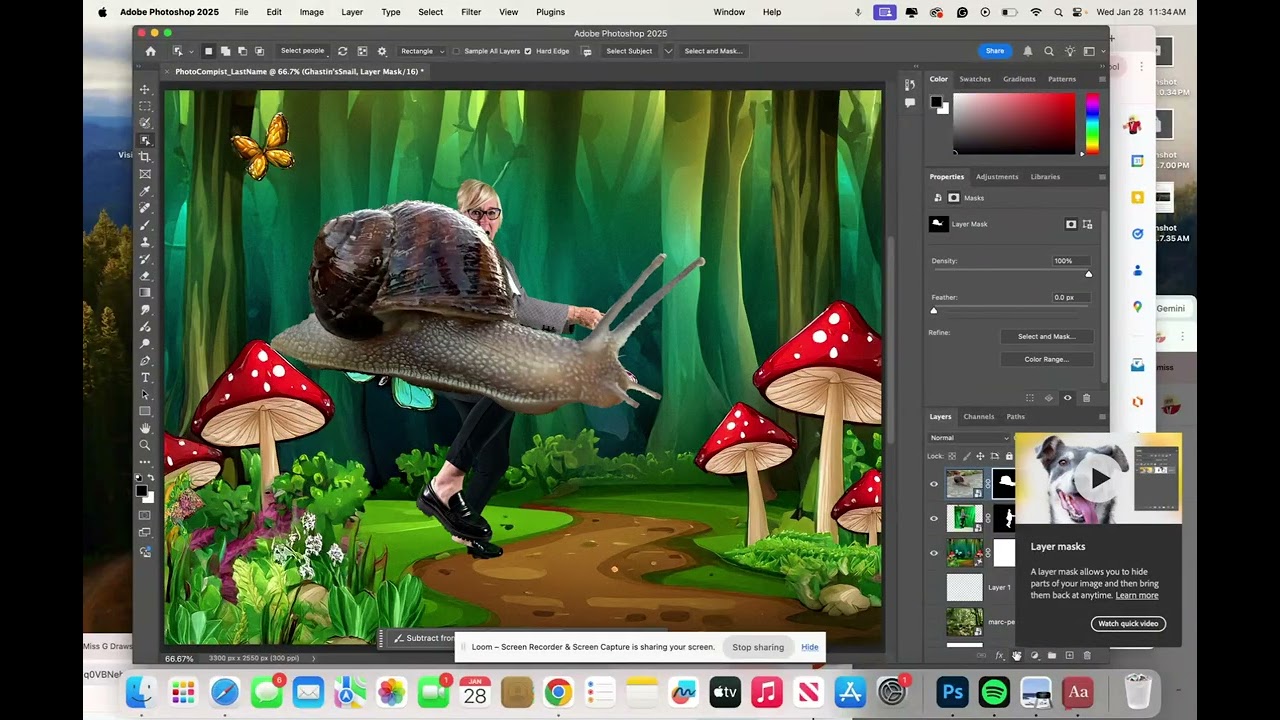Open the Filter menu
Viewport: 1280px width, 720px height.
471,12
